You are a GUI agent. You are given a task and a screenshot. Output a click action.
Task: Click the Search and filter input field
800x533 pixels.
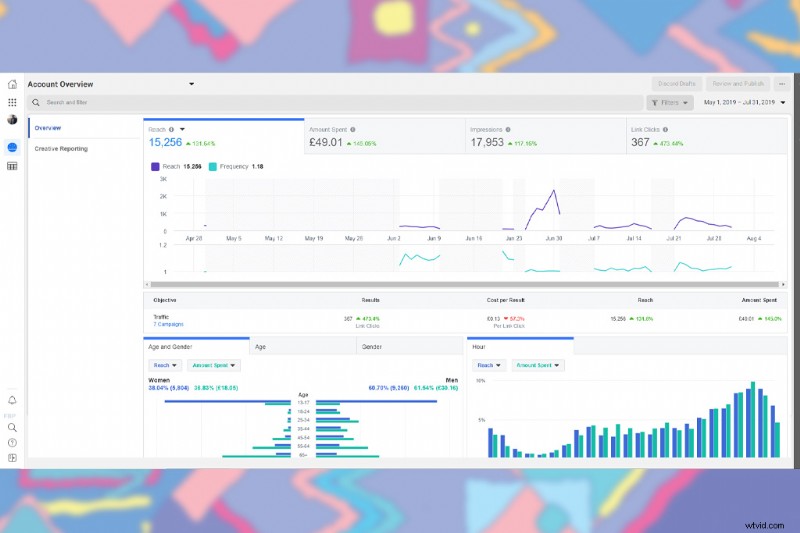(336, 103)
